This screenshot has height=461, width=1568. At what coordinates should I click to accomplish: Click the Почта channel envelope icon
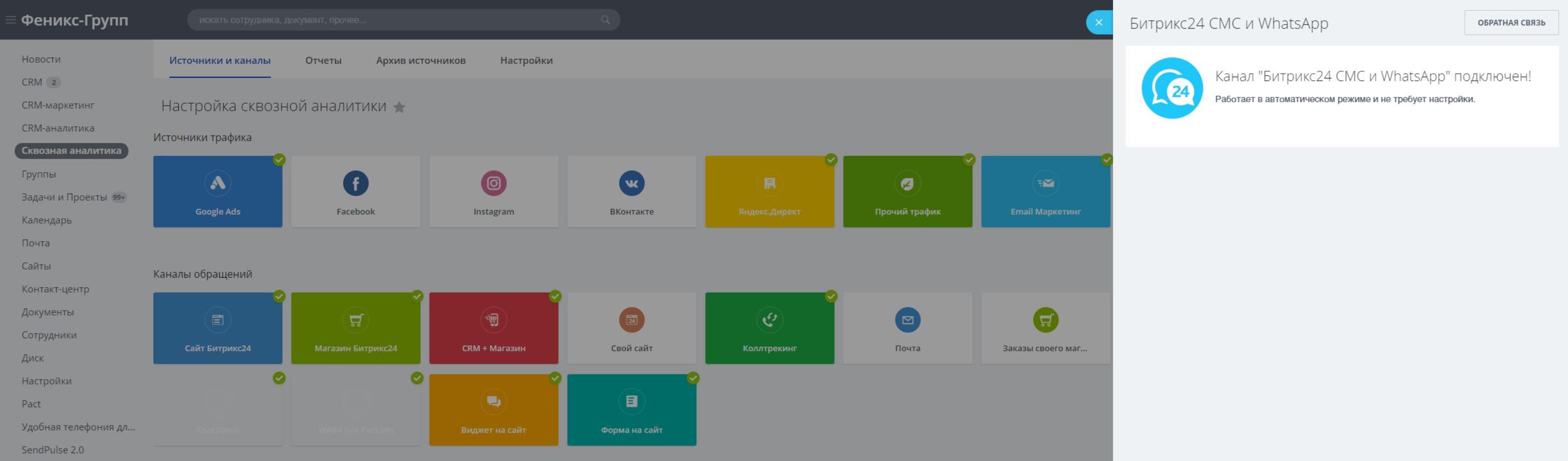[907, 320]
